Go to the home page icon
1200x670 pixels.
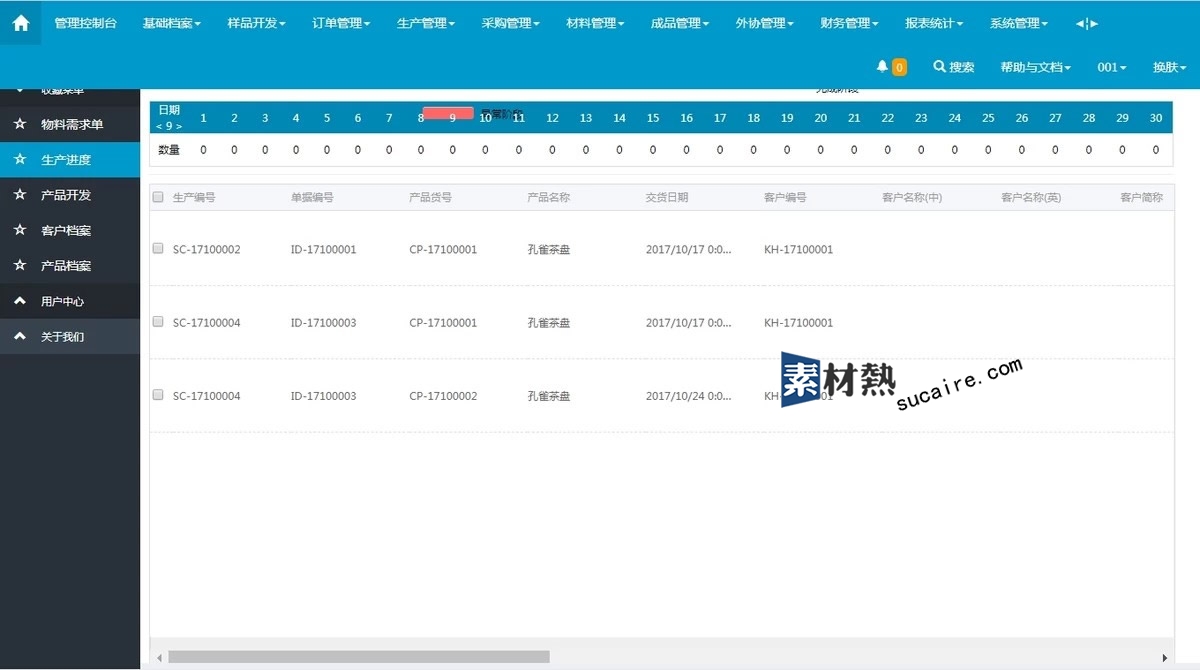pos(20,22)
